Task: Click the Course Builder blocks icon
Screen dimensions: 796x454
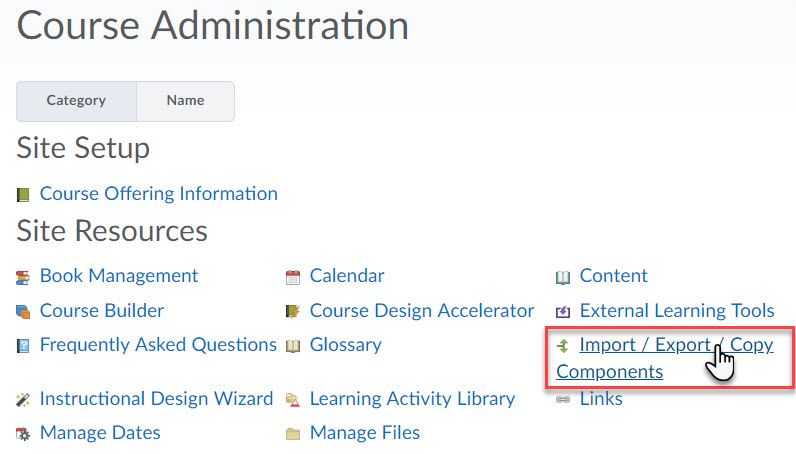Action: point(23,312)
